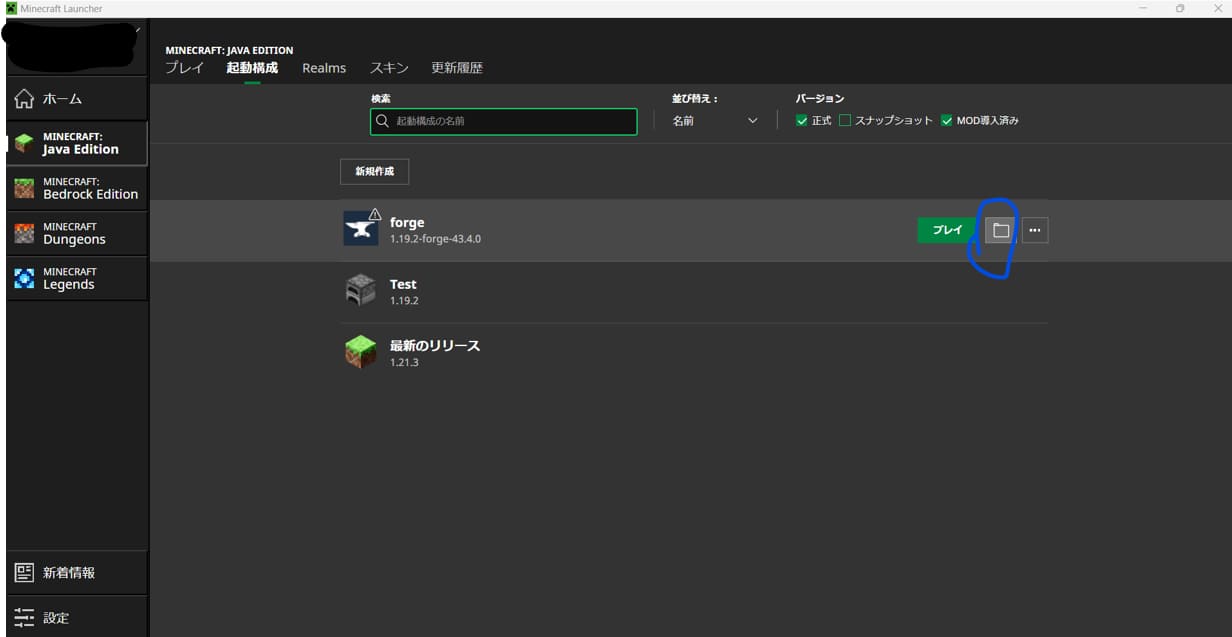1232x637 pixels.
Task: Click the 新規作成 button
Action: (374, 172)
